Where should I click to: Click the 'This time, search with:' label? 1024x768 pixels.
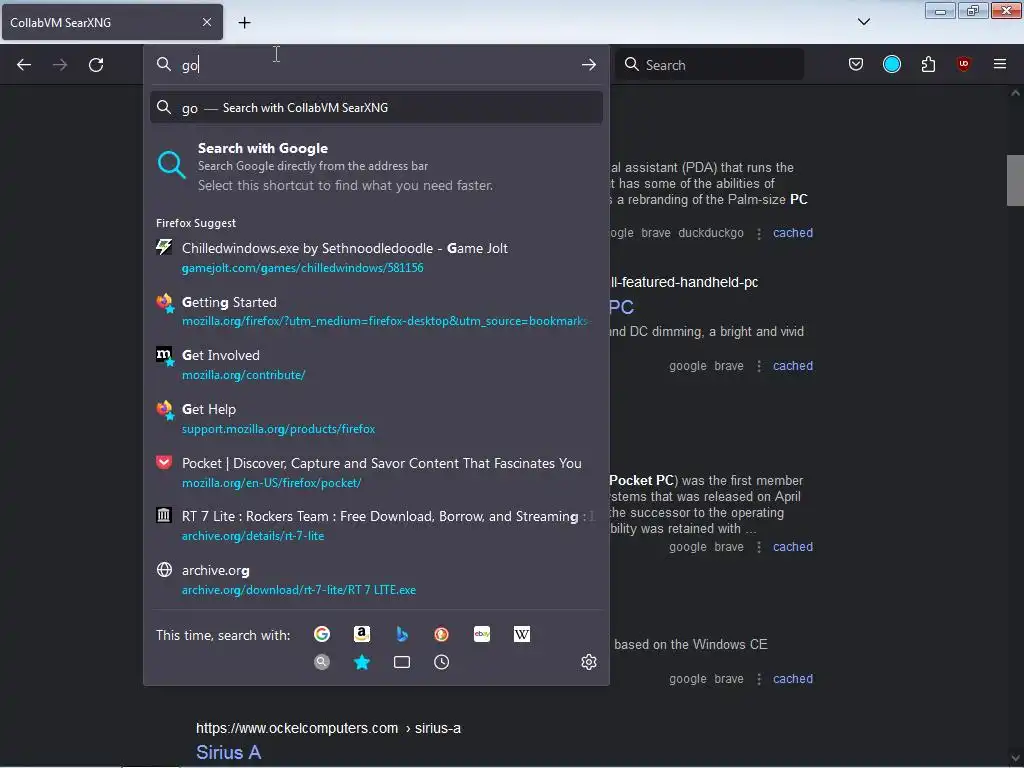223,635
